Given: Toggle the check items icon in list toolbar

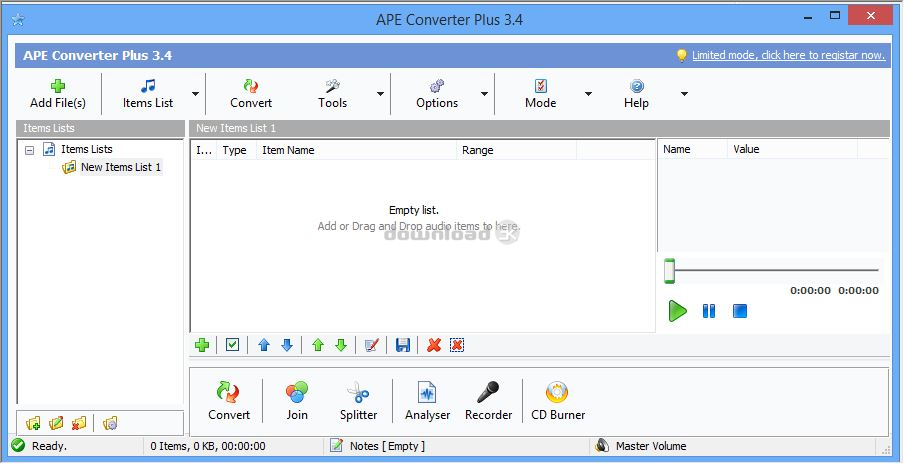Looking at the screenshot, I should click(x=233, y=345).
